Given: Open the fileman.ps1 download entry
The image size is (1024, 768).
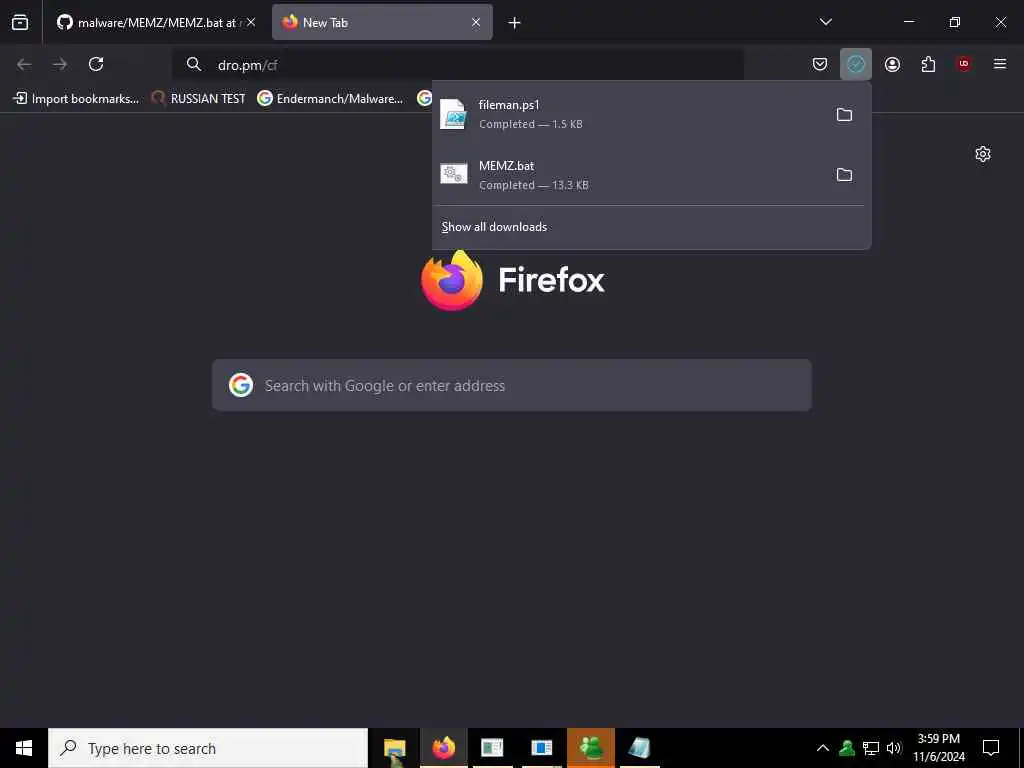Looking at the screenshot, I should [x=627, y=114].
